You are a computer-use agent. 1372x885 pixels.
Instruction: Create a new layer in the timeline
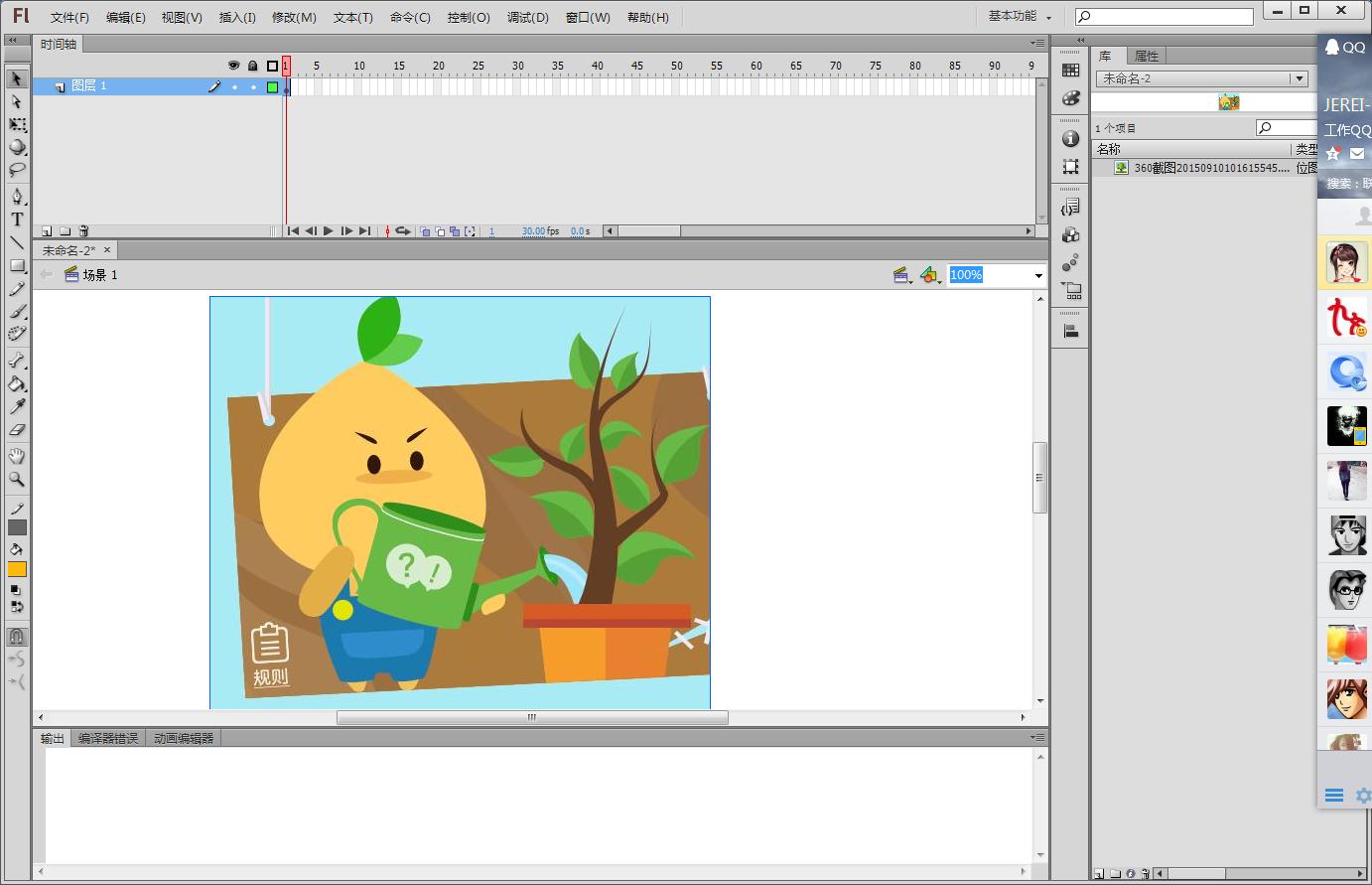(x=47, y=231)
